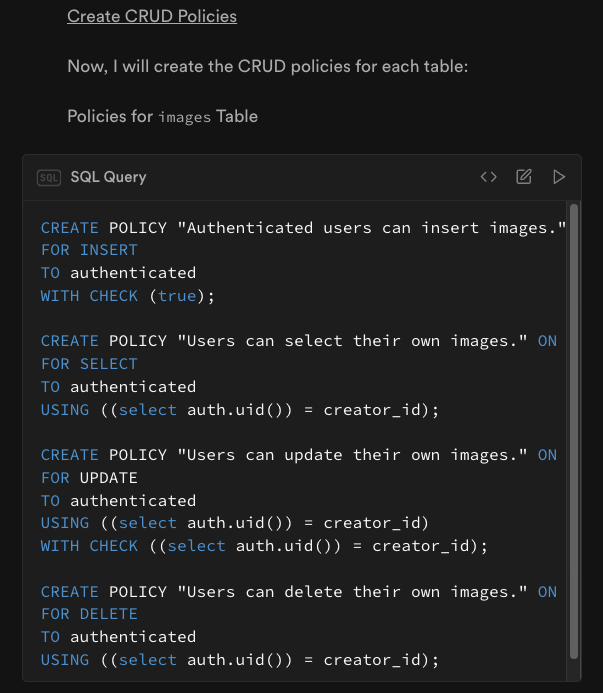Click the FOR SELECT line in code

coord(89,364)
